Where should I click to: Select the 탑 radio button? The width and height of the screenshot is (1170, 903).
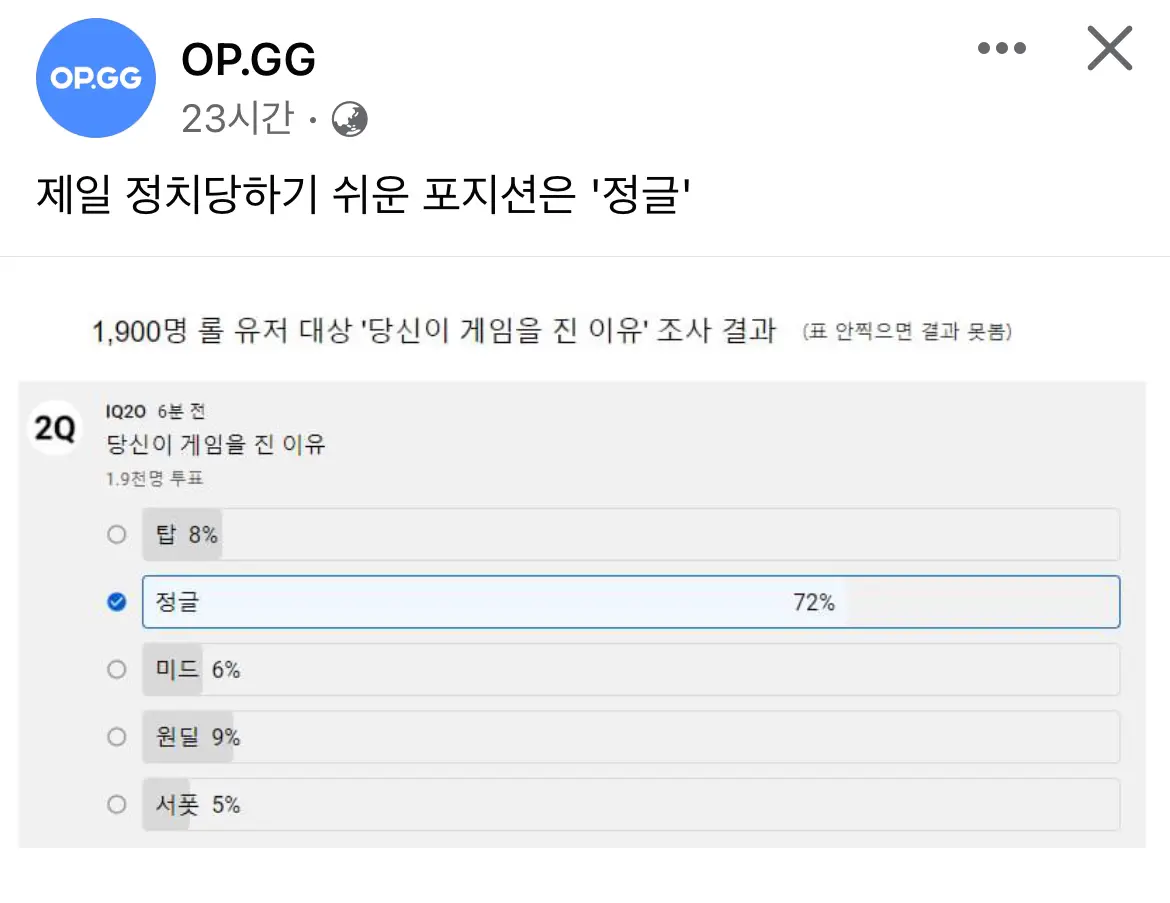[x=116, y=534]
